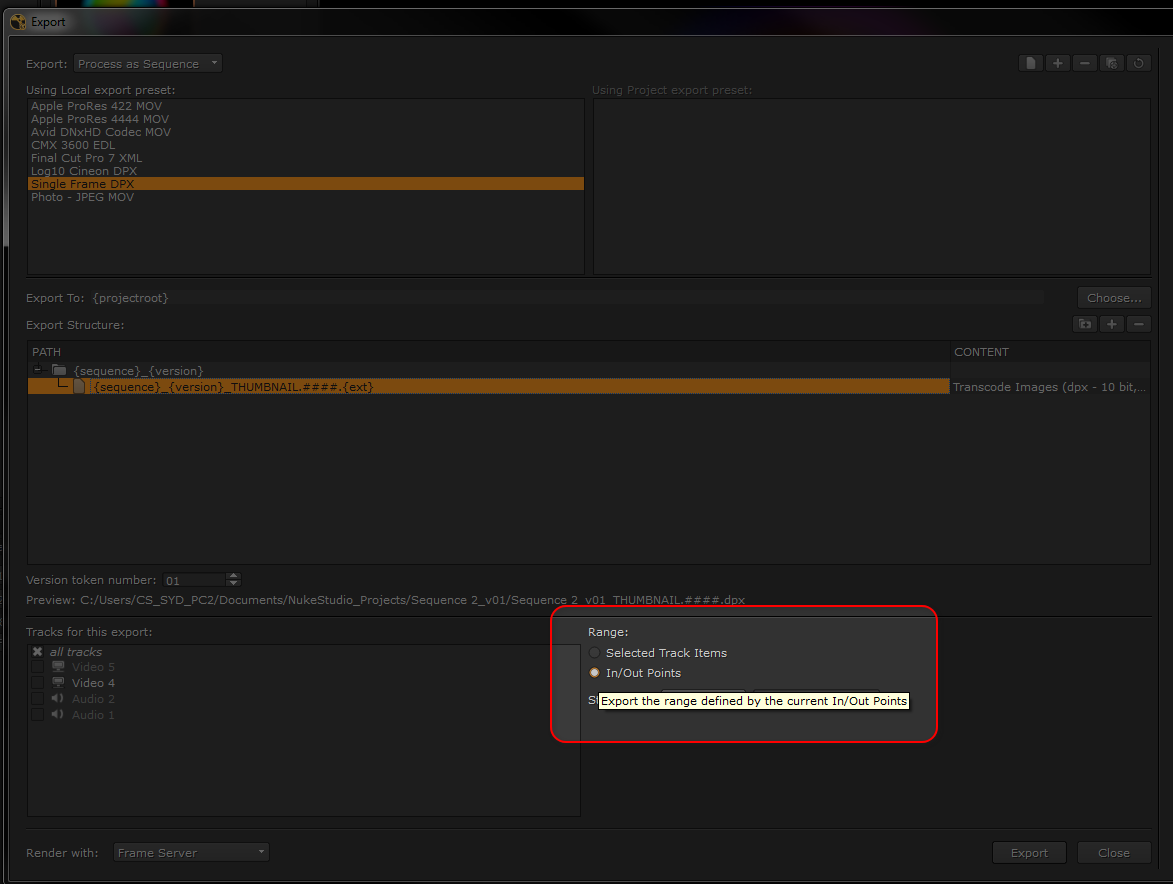Select the Selected Track Items range option
The width and height of the screenshot is (1173, 884).
point(595,653)
